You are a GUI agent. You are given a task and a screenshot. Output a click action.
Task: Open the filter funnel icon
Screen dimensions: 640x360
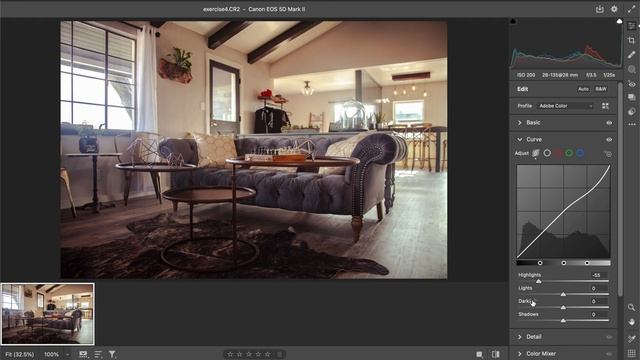(112, 354)
